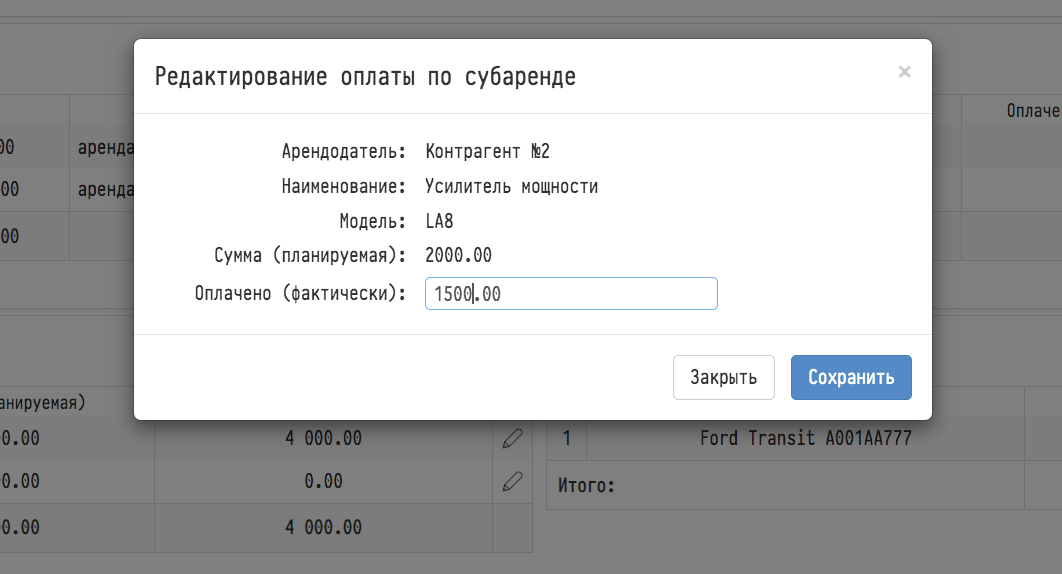Viewport: 1062px width, 574px height.
Task: Click the Оплачено (фактически) label
Action: (300, 293)
